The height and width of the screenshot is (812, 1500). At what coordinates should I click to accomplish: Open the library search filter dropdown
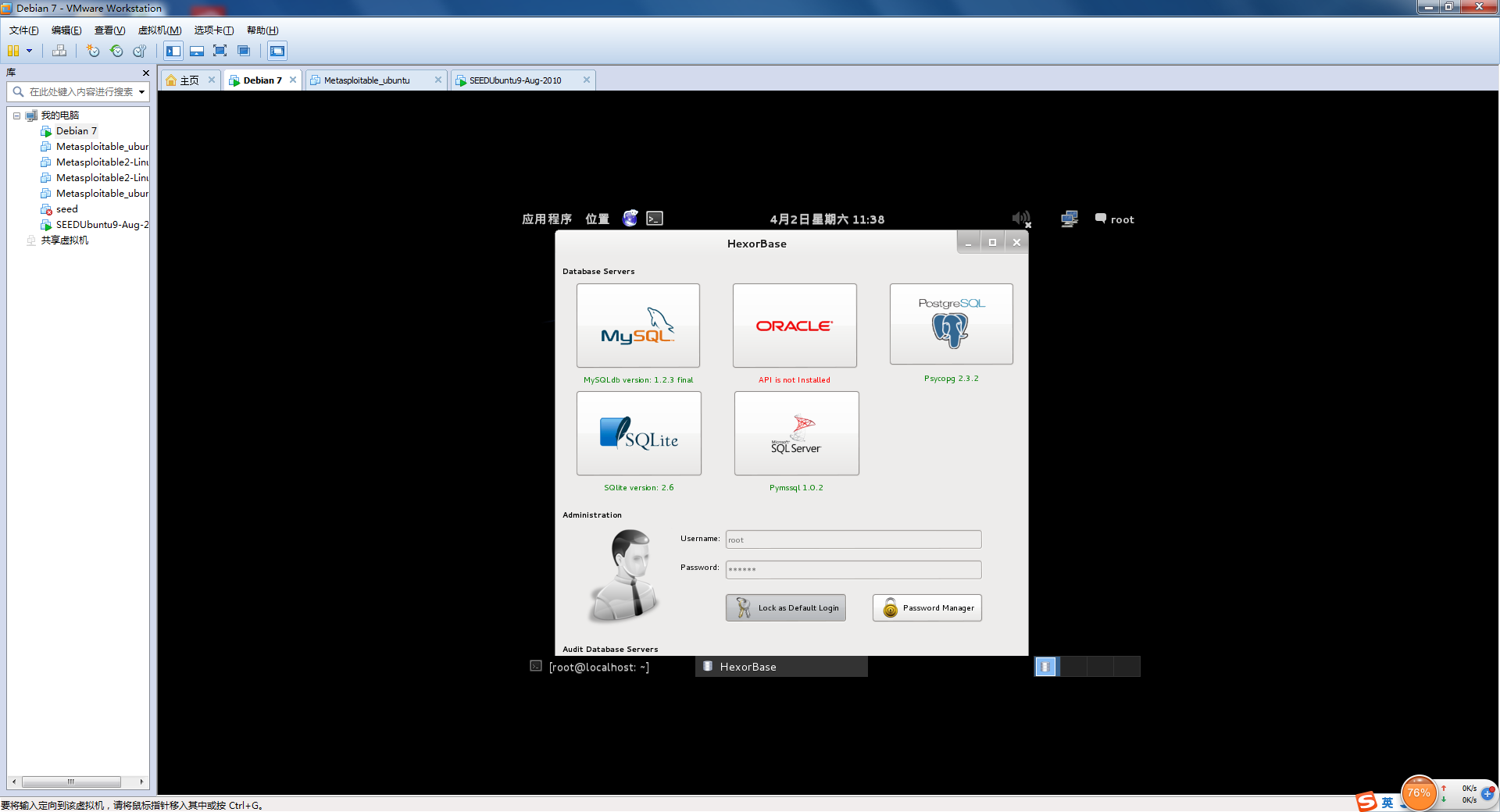[x=142, y=92]
